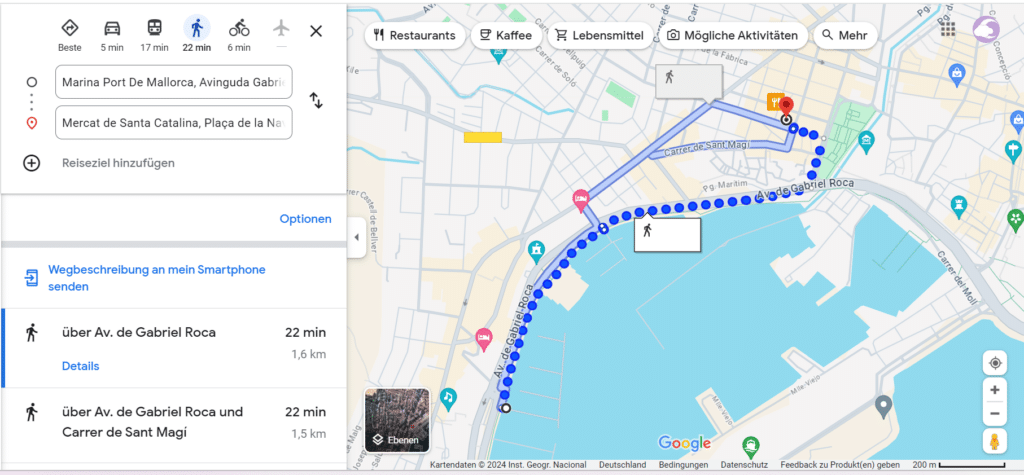This screenshot has width=1024, height=475.
Task: Zoom in with the plus button
Action: pyautogui.click(x=995, y=390)
